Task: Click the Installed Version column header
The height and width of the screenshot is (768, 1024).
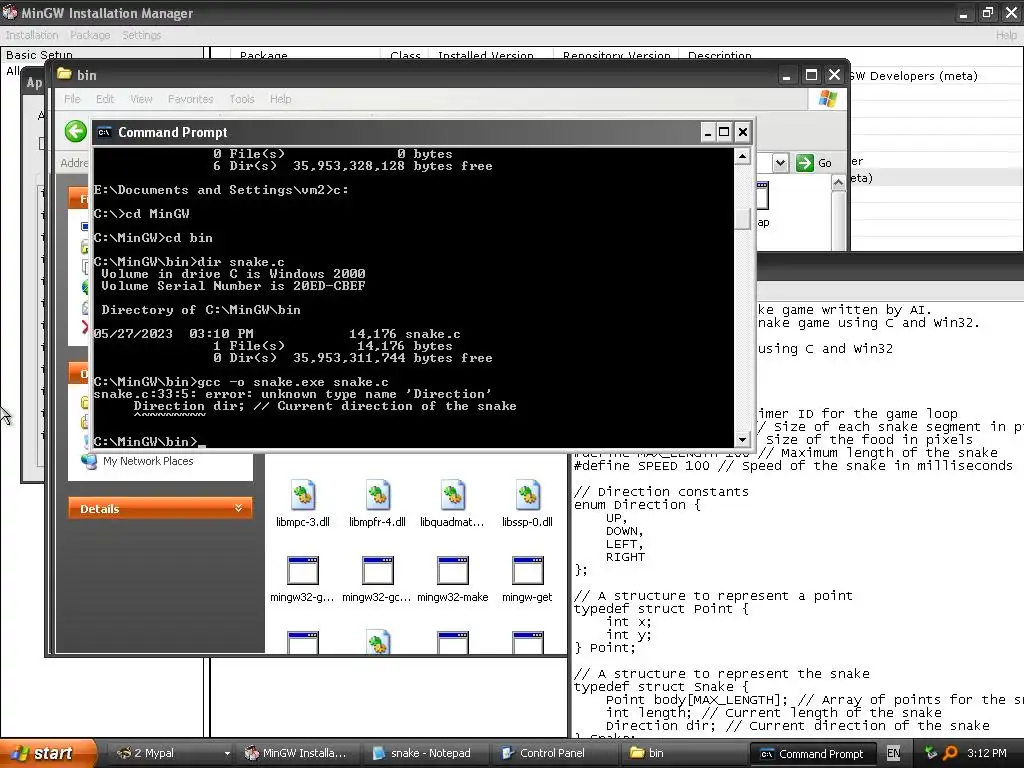Action: pyautogui.click(x=485, y=56)
